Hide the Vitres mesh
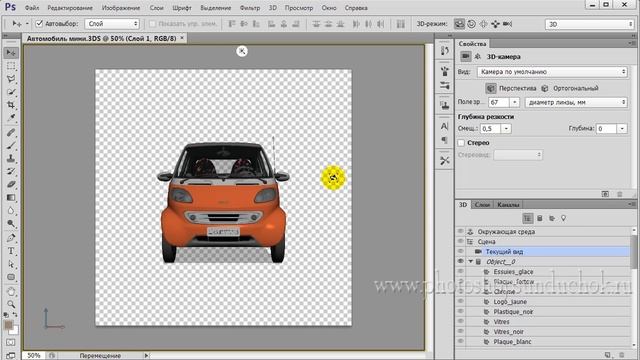The width and height of the screenshot is (640, 360). [461, 322]
